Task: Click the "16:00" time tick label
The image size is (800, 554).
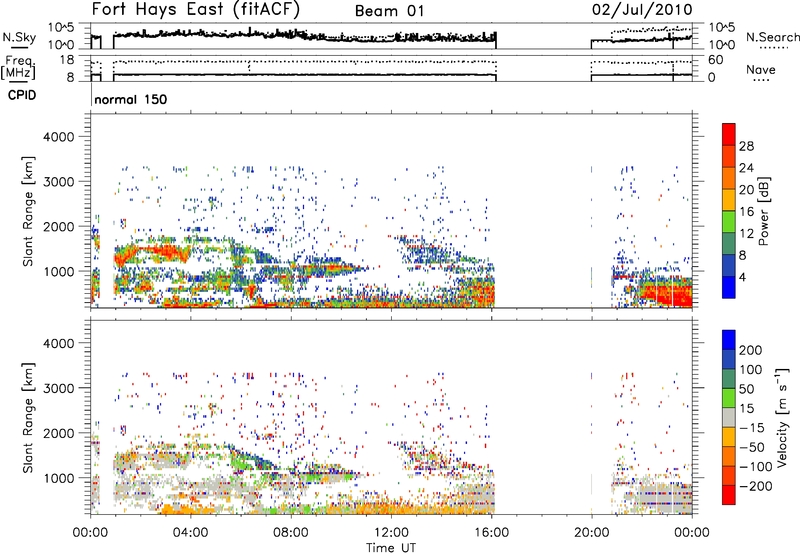Action: click(x=491, y=533)
